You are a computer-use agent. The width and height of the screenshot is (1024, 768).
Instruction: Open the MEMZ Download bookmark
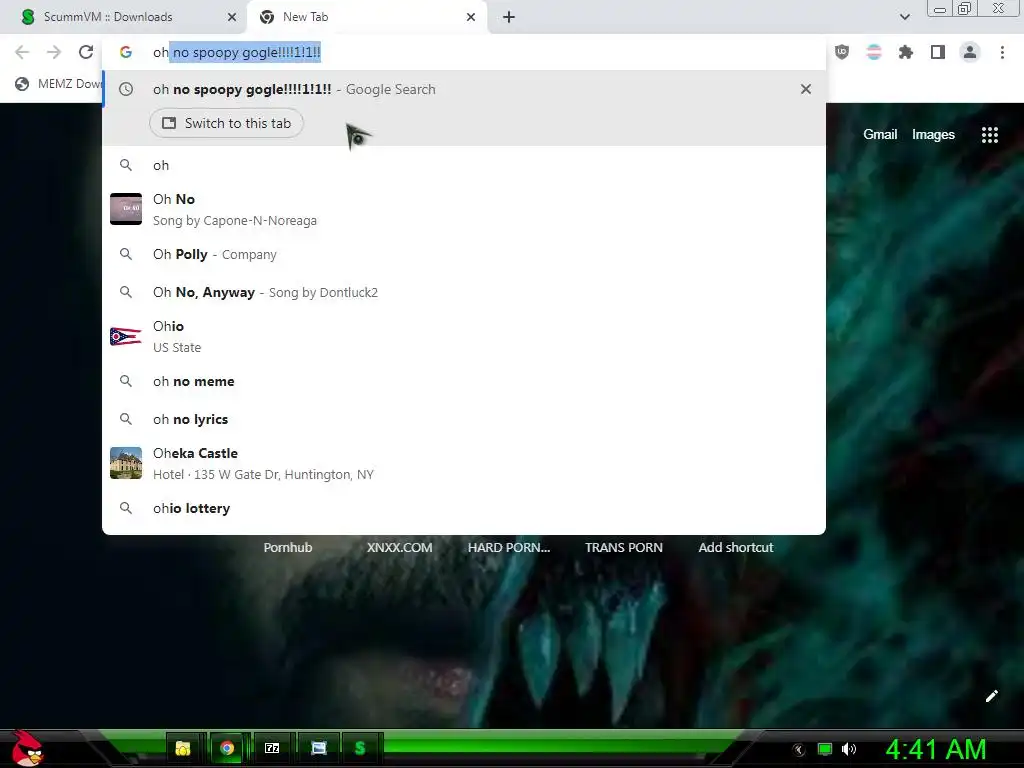(59, 84)
